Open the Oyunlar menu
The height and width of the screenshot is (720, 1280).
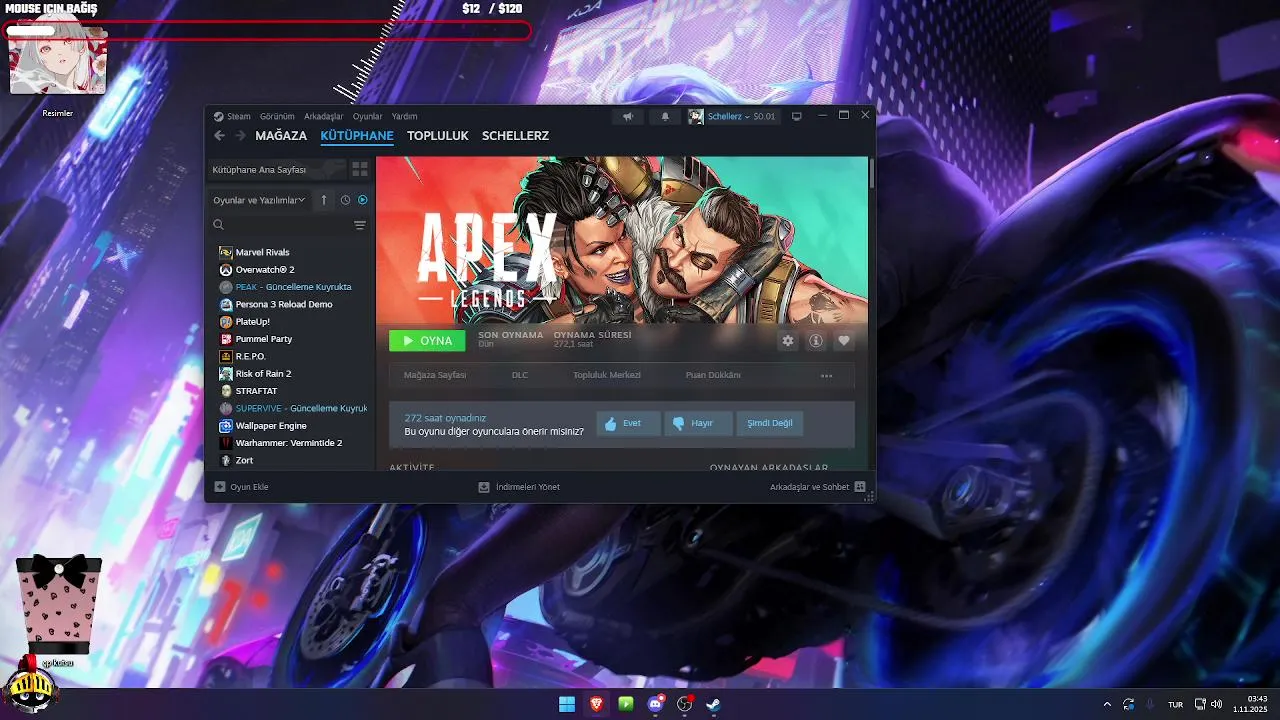(368, 116)
